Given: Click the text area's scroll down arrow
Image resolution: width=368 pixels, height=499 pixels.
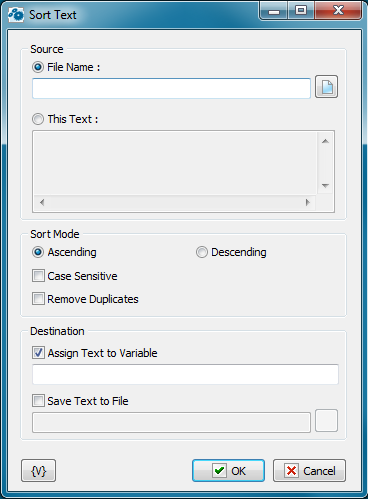Looking at the screenshot, I should 325,185.
